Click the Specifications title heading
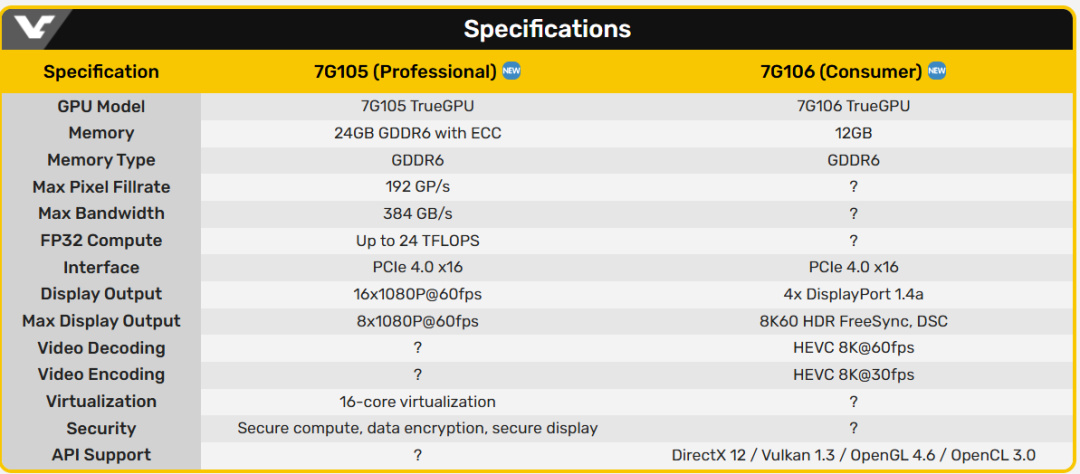The height and width of the screenshot is (474, 1080). (547, 29)
